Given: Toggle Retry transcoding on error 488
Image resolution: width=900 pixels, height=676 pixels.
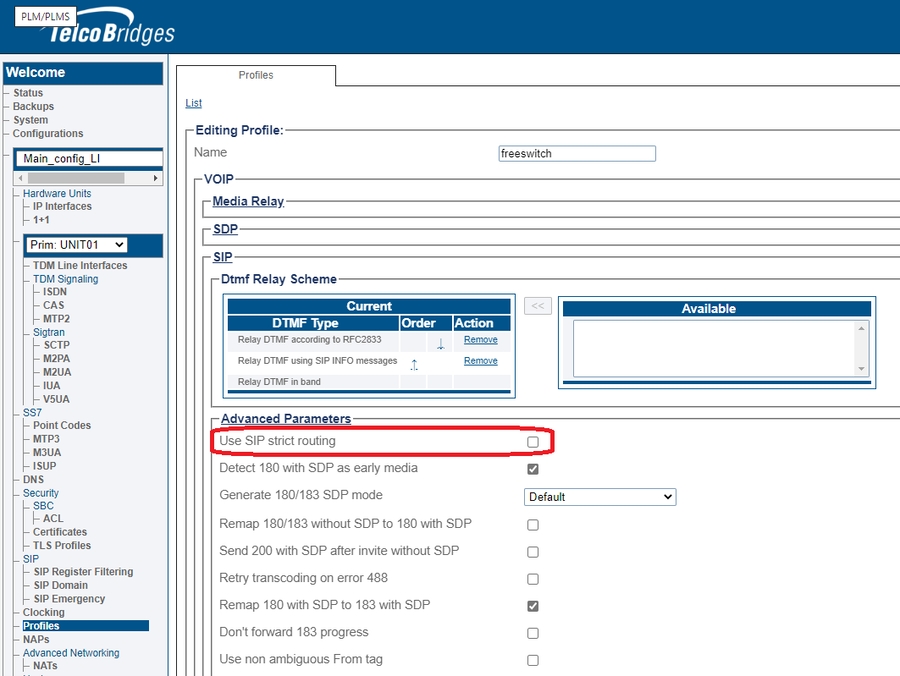Looking at the screenshot, I should point(533,579).
